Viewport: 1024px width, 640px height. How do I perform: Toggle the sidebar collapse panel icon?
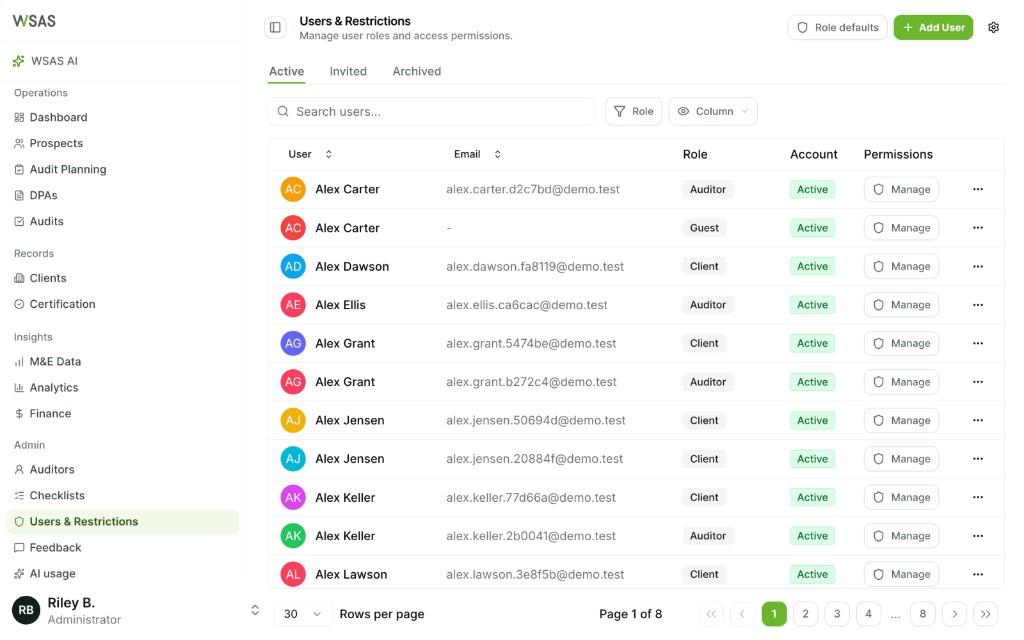275,27
